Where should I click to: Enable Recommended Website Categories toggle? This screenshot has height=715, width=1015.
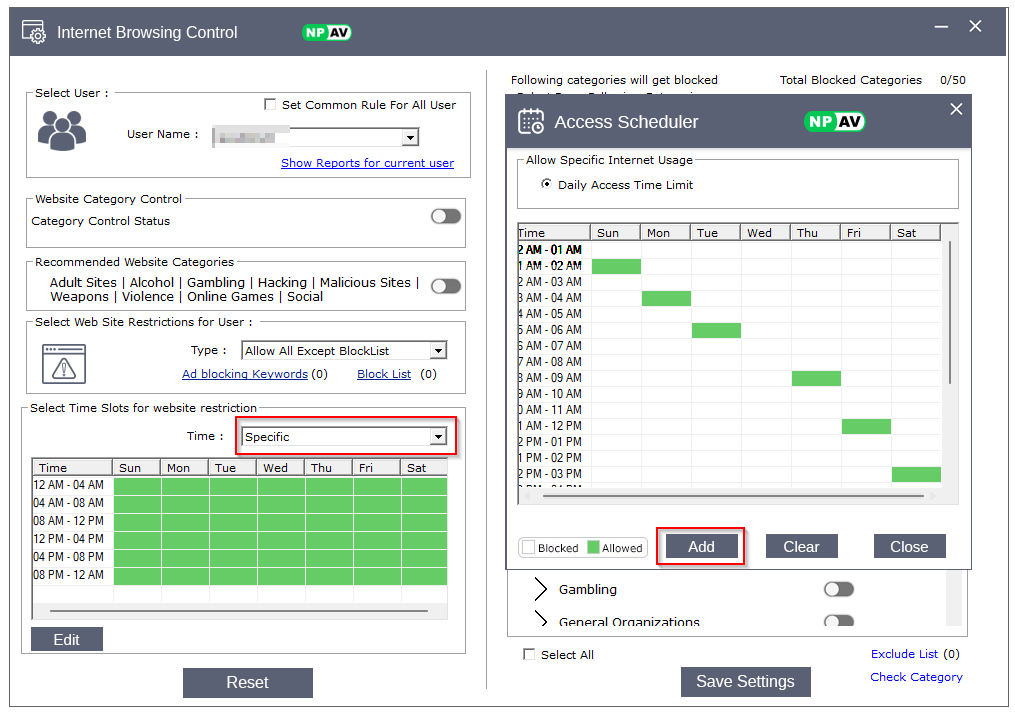(446, 286)
